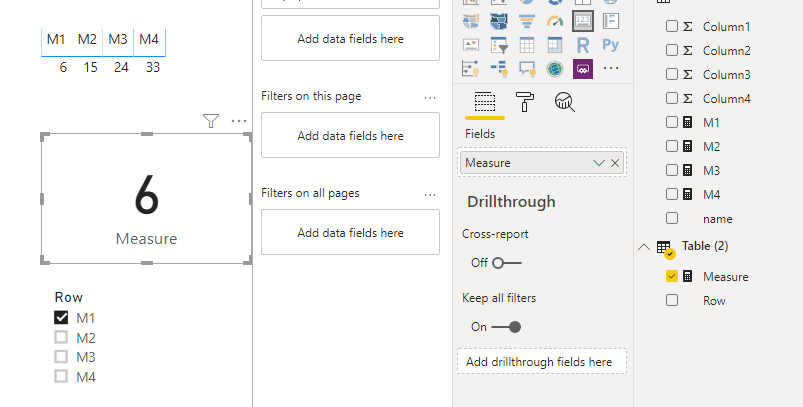Viewport: 803px width, 407px height.
Task: Click the Add drillthrough fields here well
Action: 542,361
